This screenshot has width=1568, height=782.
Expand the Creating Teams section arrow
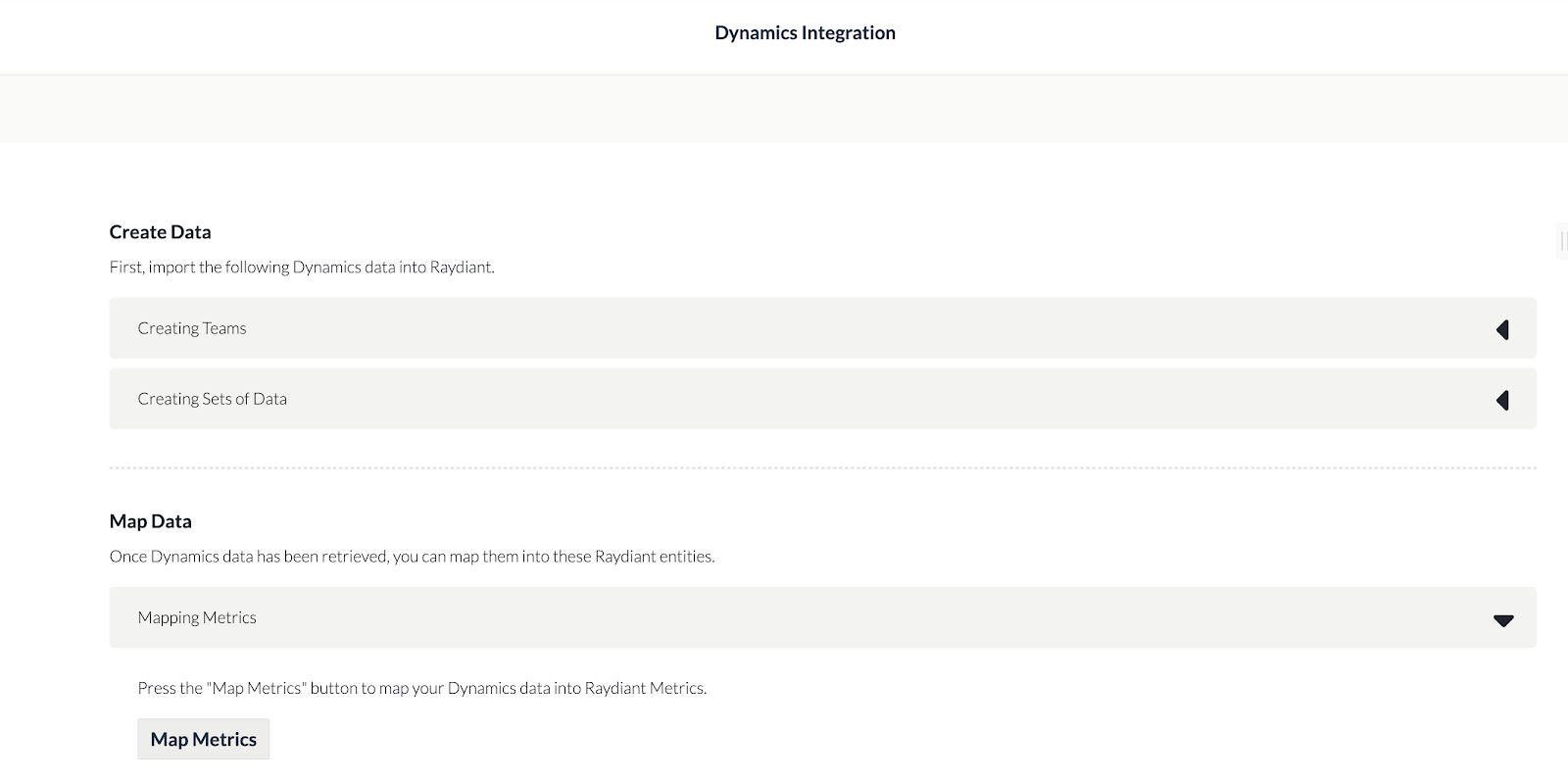pyautogui.click(x=1502, y=329)
